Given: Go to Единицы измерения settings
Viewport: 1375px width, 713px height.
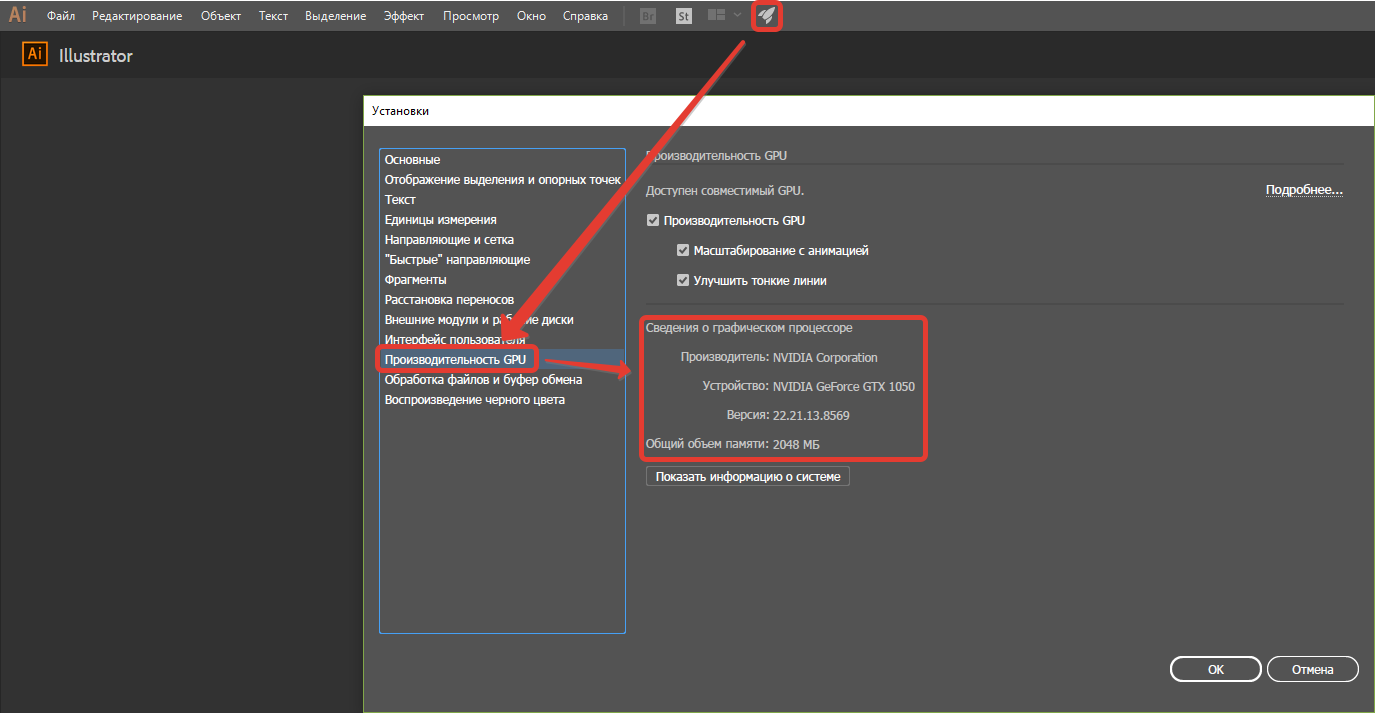Looking at the screenshot, I should [x=502, y=220].
